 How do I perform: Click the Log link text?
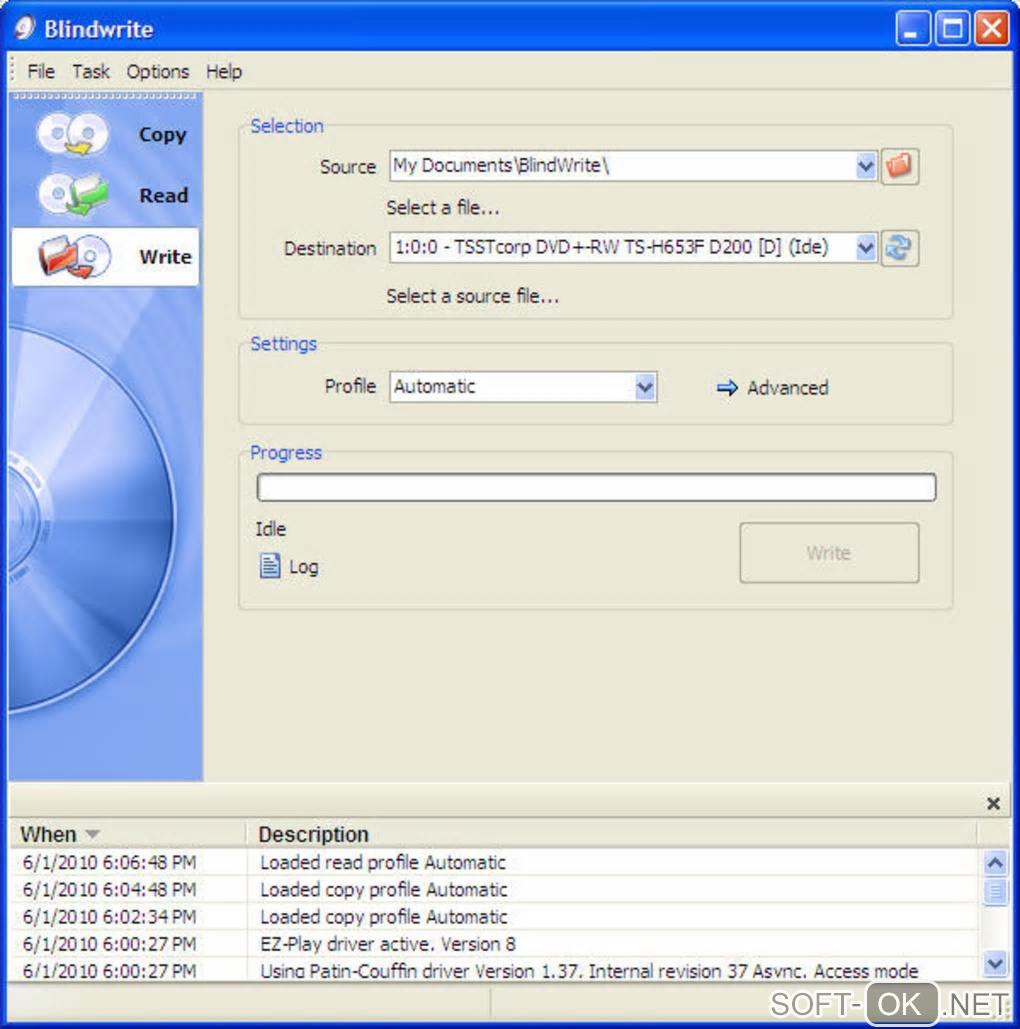click(304, 567)
